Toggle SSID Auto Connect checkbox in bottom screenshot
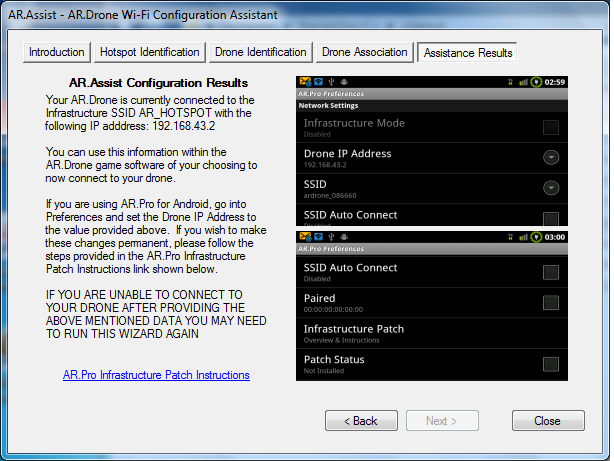Viewport: 614px width, 461px height. tap(551, 272)
